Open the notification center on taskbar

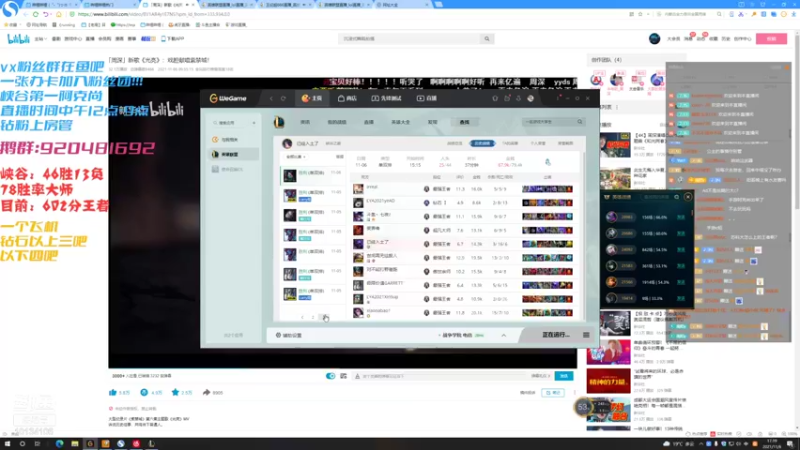click(790, 444)
